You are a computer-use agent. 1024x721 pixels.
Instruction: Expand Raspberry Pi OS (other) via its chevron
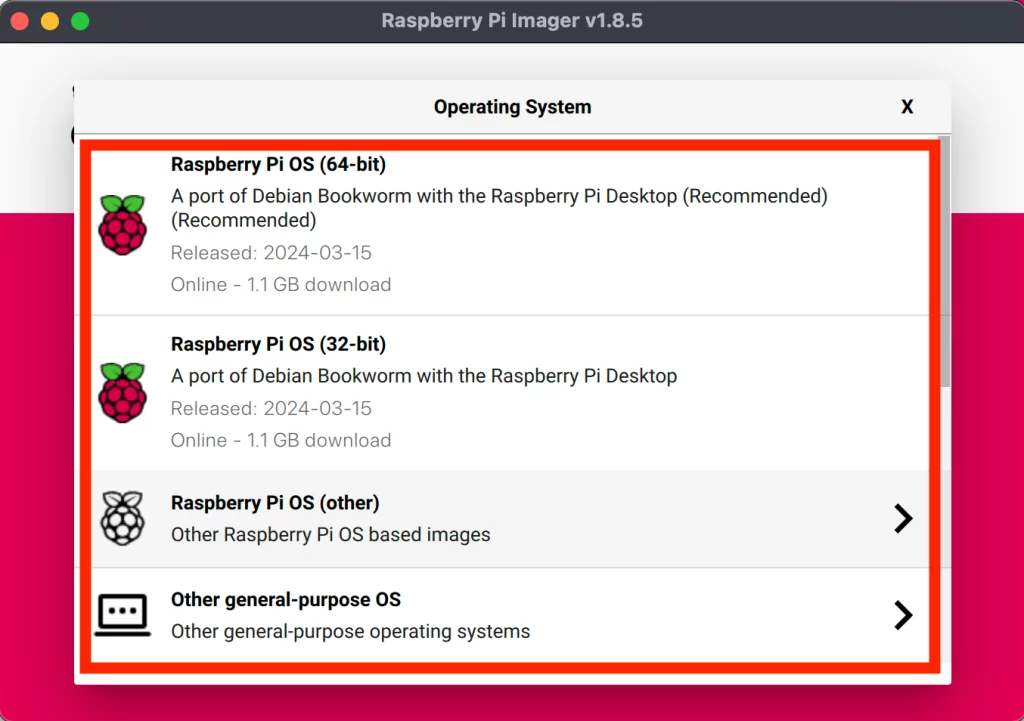(x=902, y=518)
